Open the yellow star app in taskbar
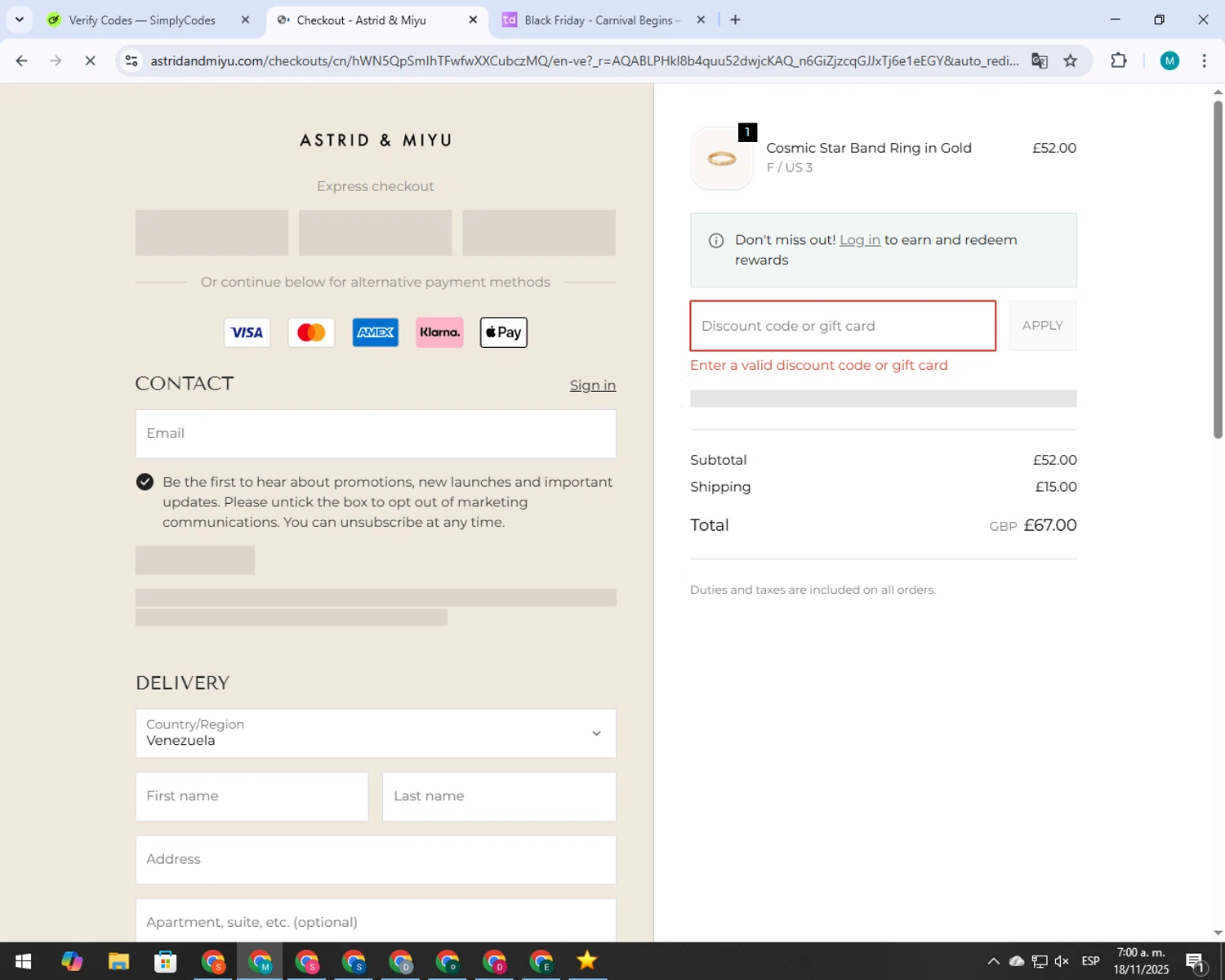This screenshot has width=1225, height=980. [x=587, y=961]
